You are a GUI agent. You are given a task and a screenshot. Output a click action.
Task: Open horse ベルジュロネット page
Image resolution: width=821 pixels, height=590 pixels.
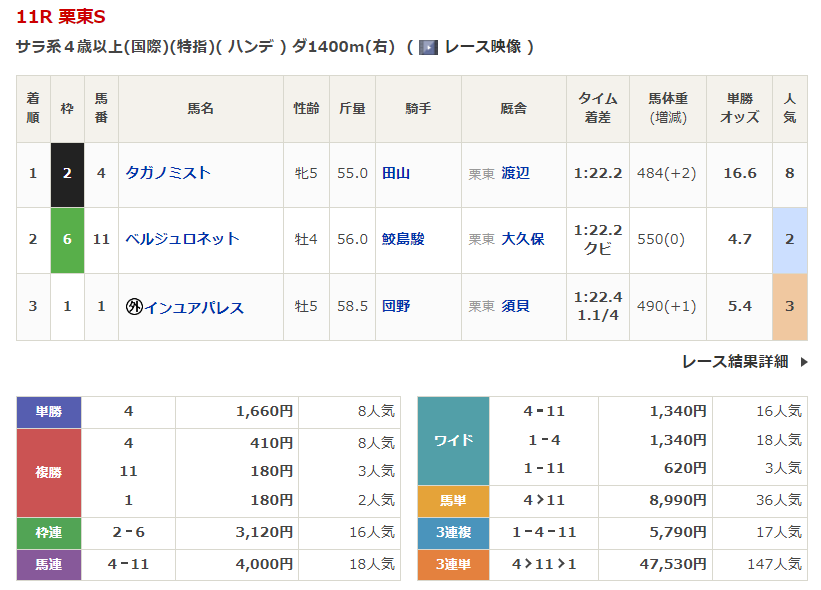tap(182, 239)
